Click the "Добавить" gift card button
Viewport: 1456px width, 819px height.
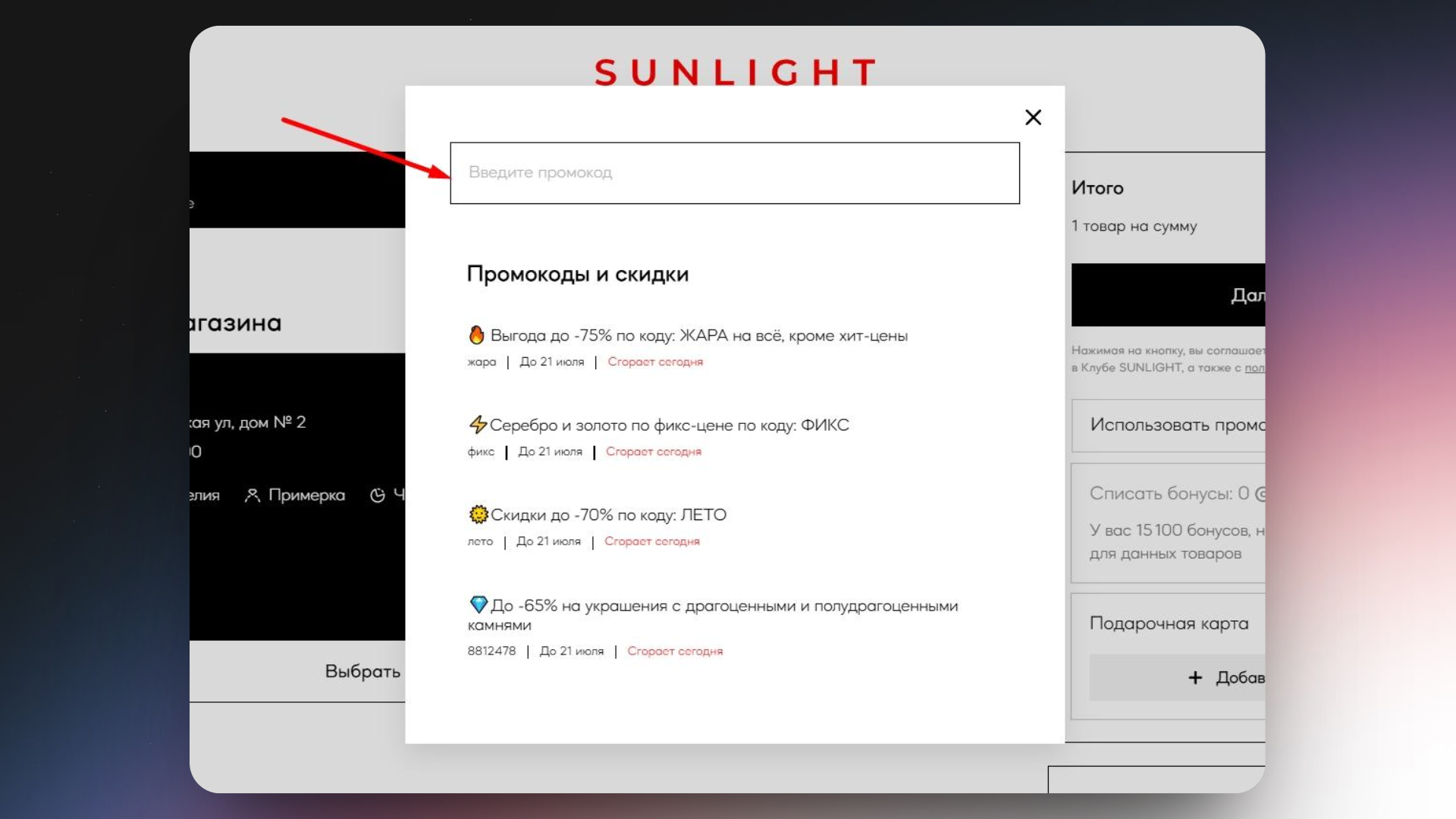1178,678
